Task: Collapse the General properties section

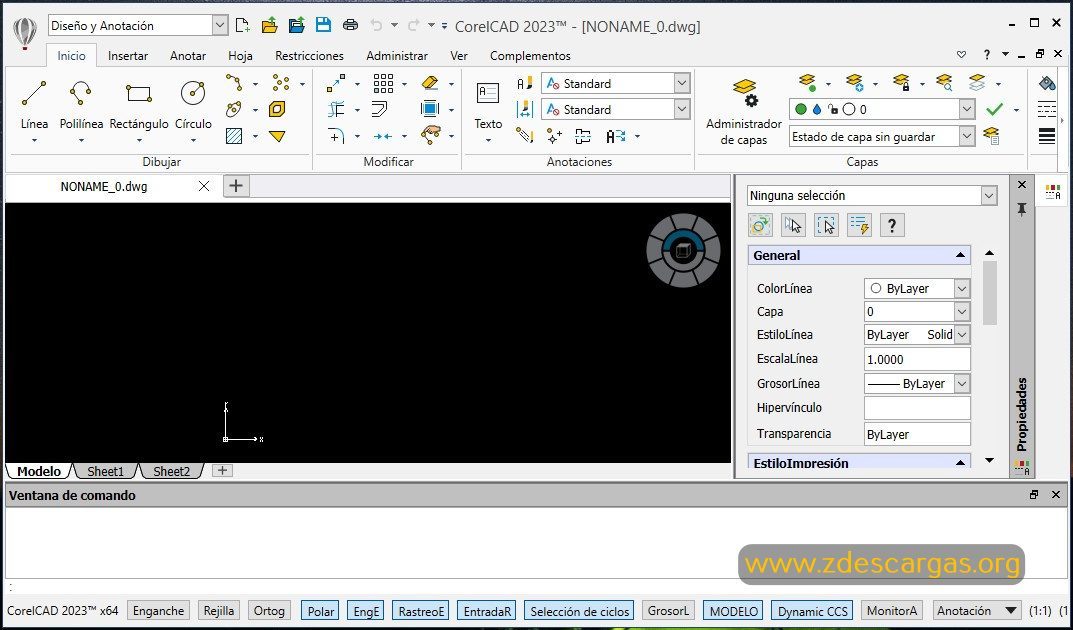Action: [960, 255]
